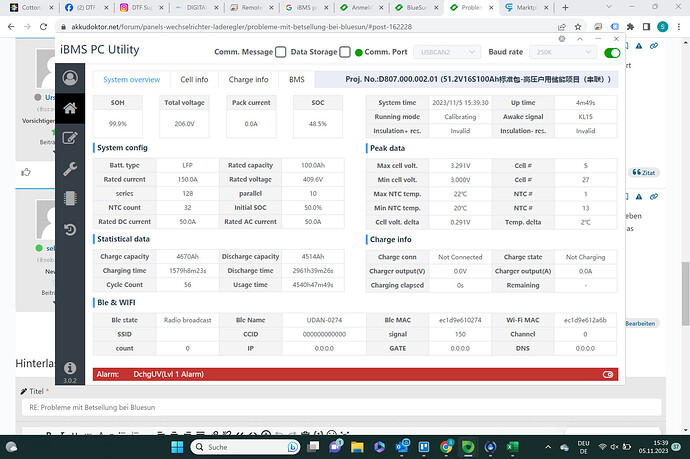Click the Bearbeiten link in forum
Screen dimensions: 690x459
[x=640, y=323]
